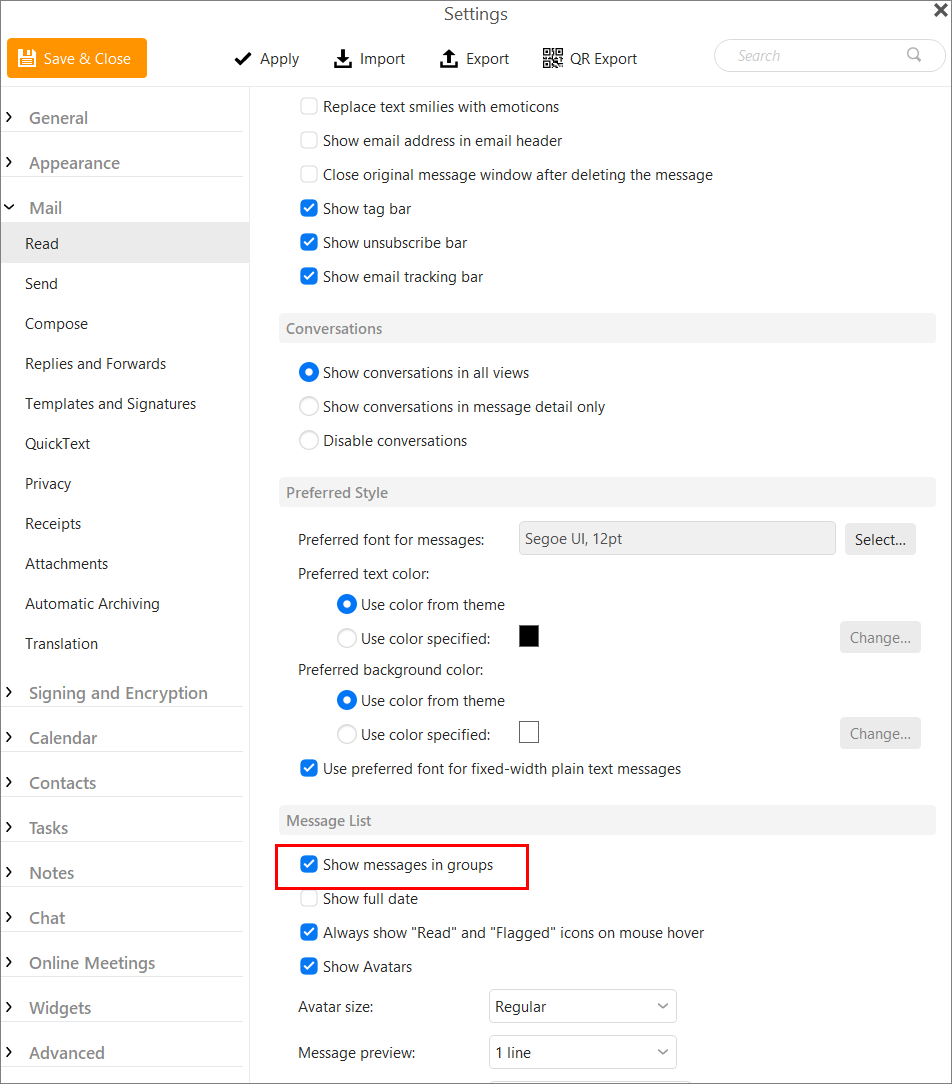Open the Send settings page
The width and height of the screenshot is (952, 1084).
click(41, 283)
